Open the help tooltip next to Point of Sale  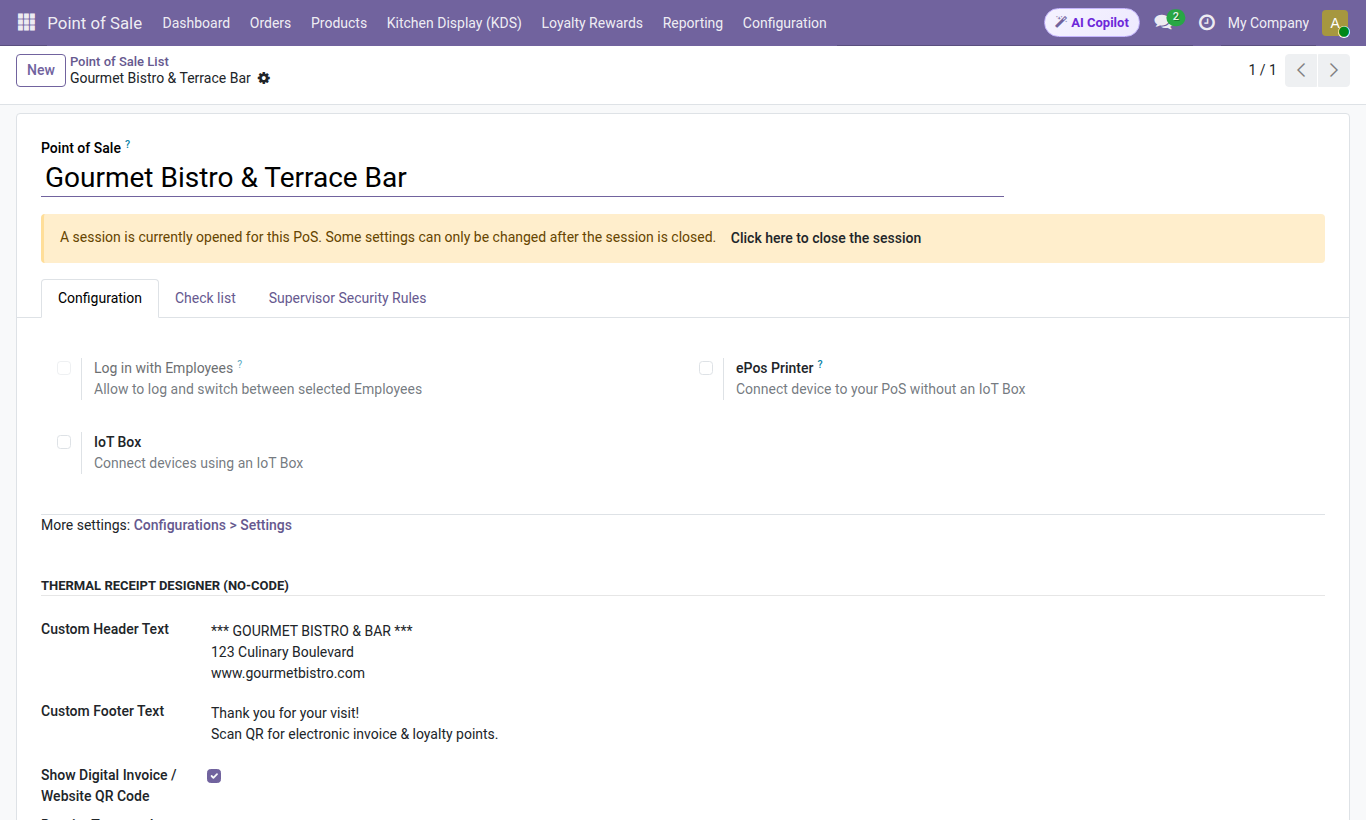(x=128, y=144)
